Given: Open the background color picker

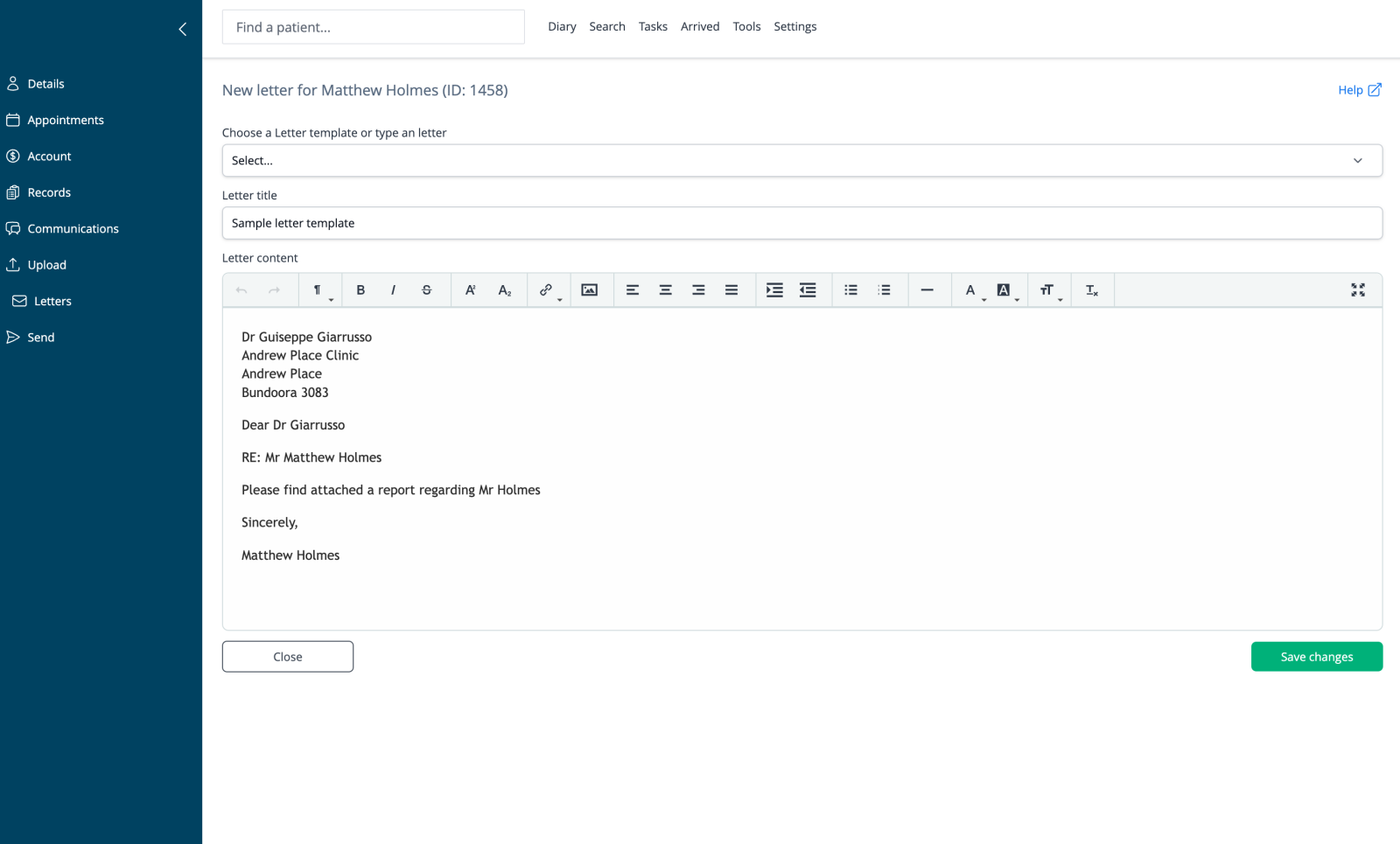Looking at the screenshot, I should click(1006, 290).
